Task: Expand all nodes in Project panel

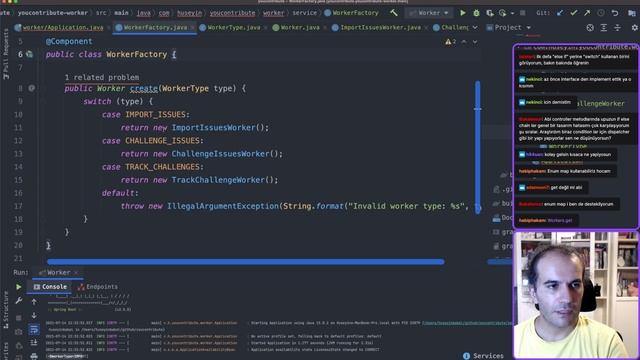Action: [604, 28]
